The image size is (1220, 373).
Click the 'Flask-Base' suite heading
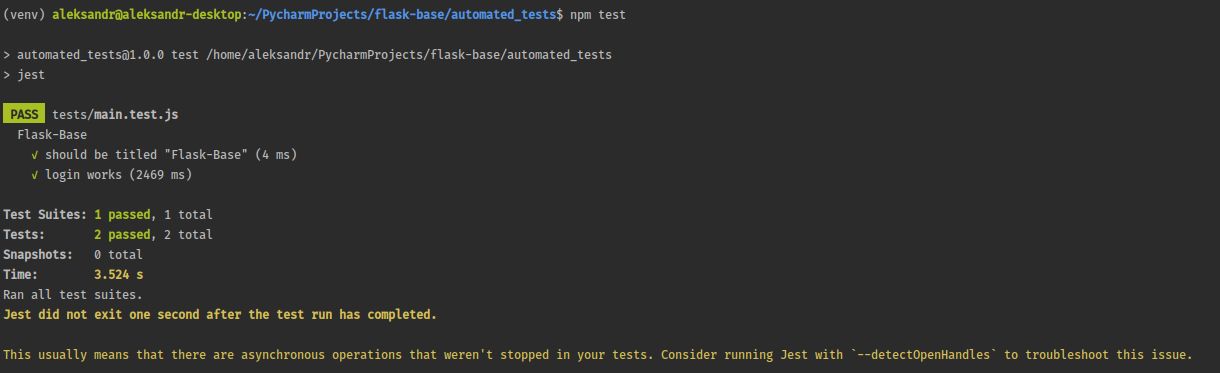point(52,135)
